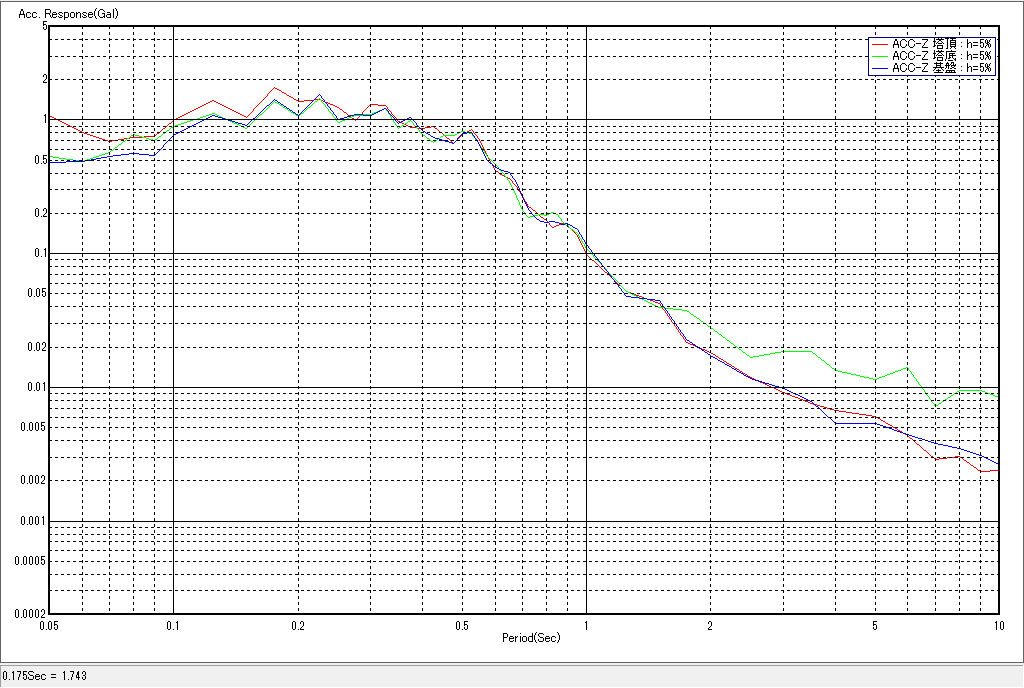Click the 0.05 label on the period axis

point(47,625)
